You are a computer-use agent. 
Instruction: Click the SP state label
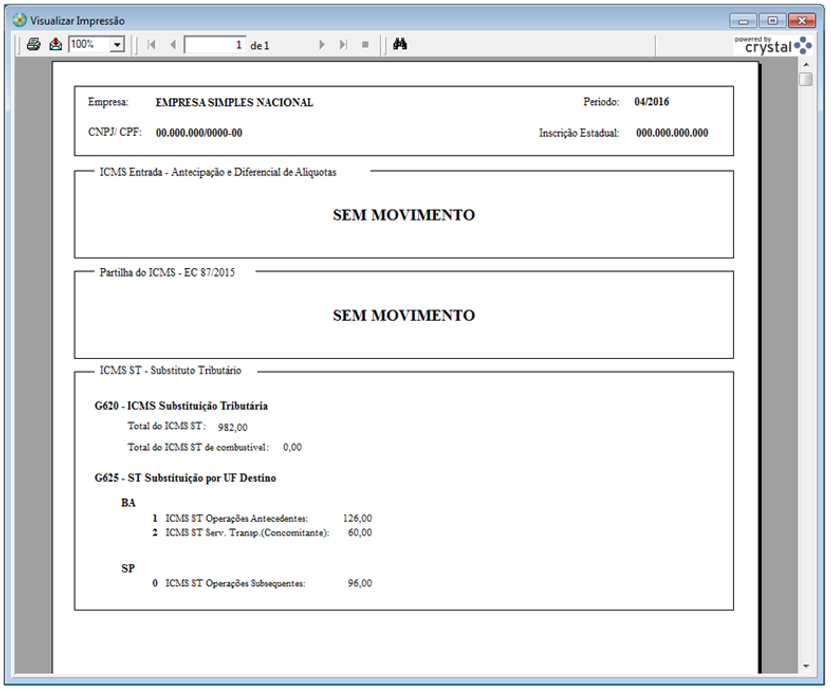[x=128, y=569]
